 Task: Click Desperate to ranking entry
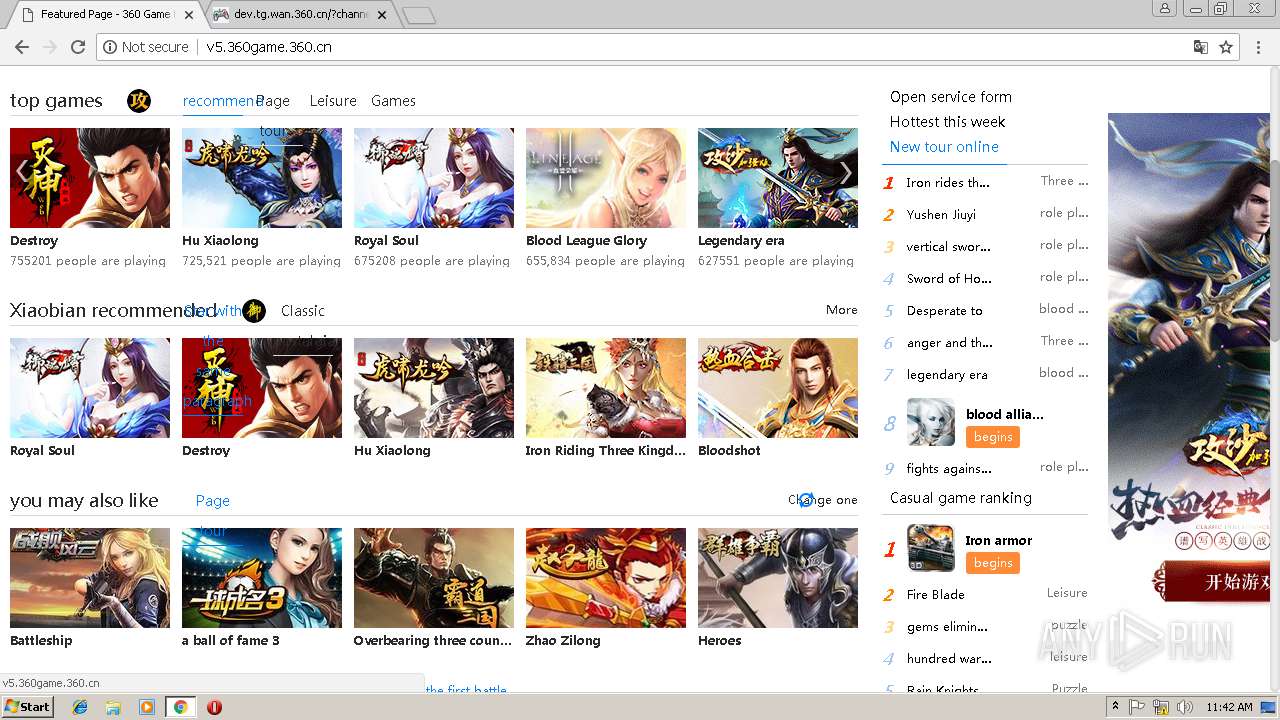pyautogui.click(x=945, y=311)
